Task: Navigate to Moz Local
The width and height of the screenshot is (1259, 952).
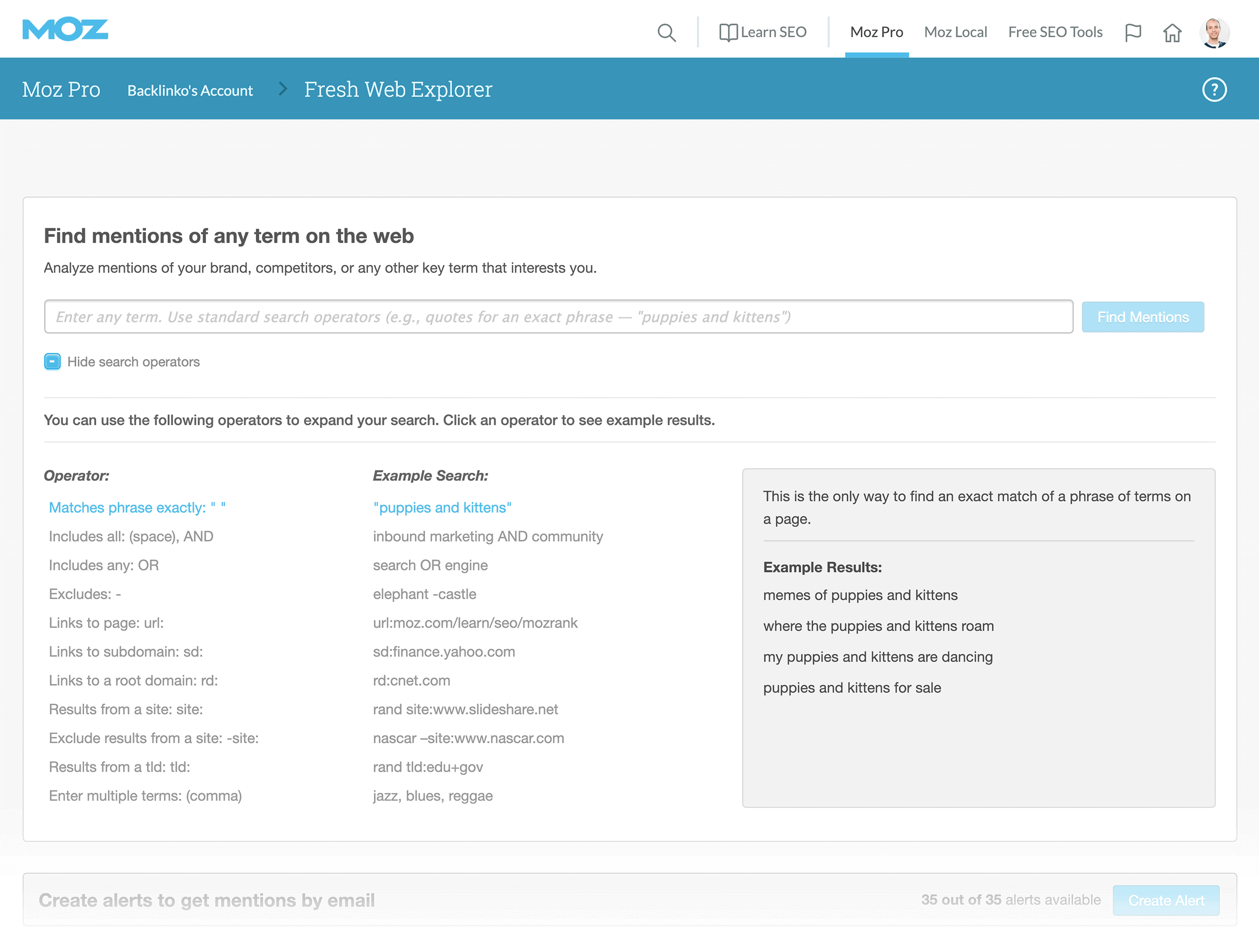Action: [954, 32]
